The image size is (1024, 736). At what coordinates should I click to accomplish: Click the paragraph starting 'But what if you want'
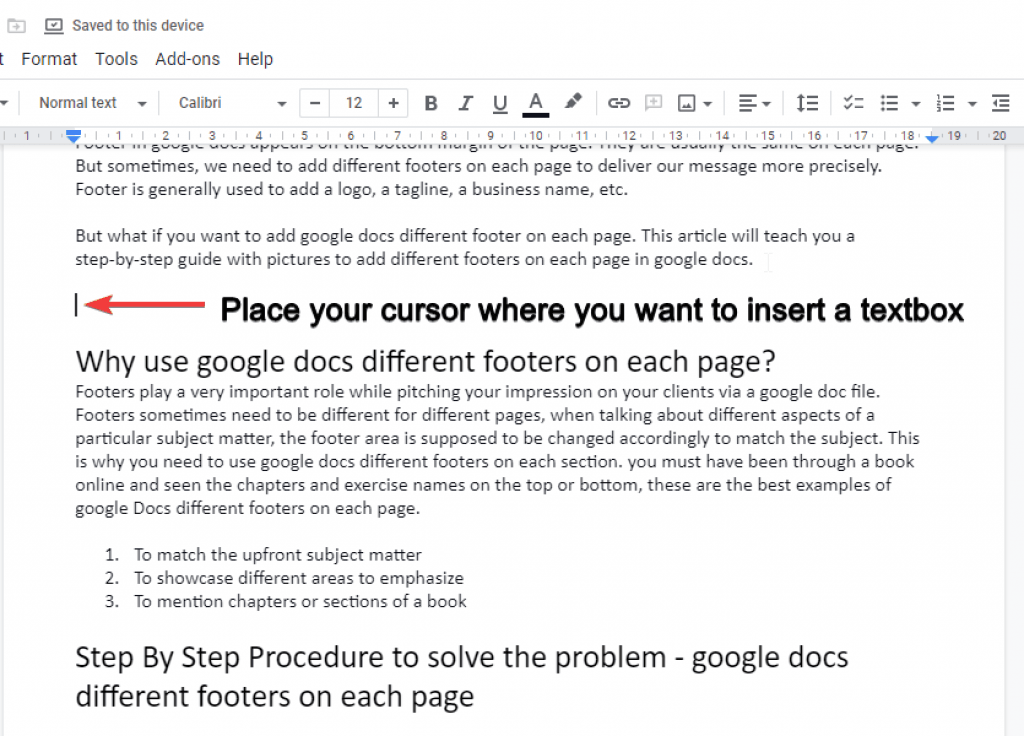(465, 248)
